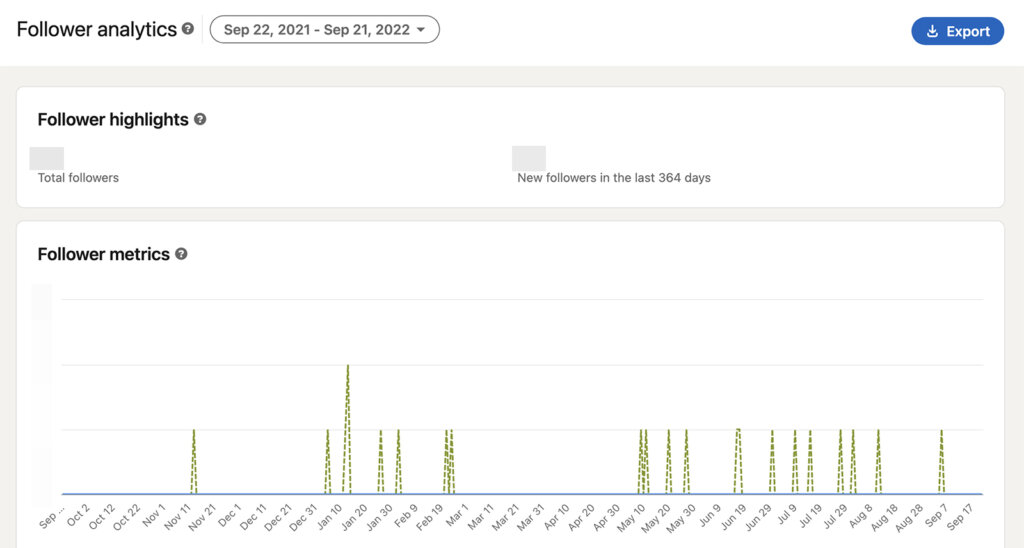Image resolution: width=1024 pixels, height=548 pixels.
Task: Open the Sep 22, 2021 date range dropdown
Action: pyautogui.click(x=324, y=30)
